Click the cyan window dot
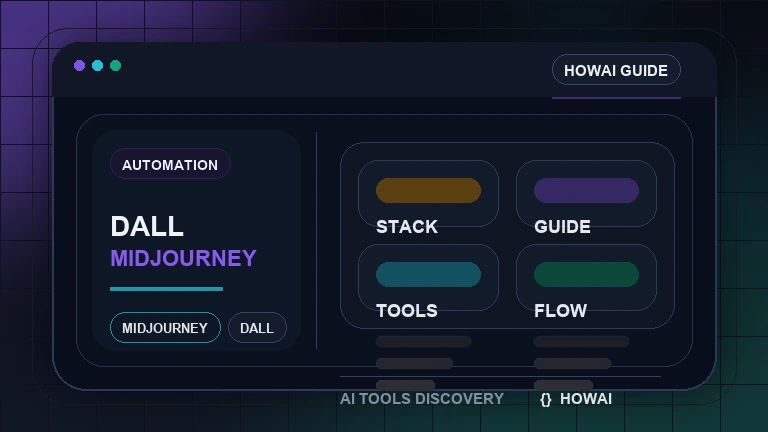This screenshot has height=432, width=768. tap(97, 66)
